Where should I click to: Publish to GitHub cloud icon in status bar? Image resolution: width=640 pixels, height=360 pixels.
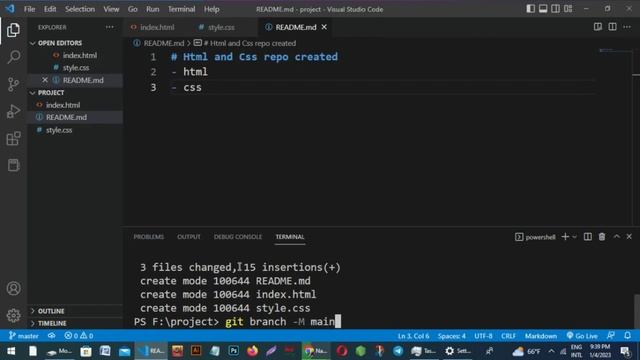click(51, 336)
